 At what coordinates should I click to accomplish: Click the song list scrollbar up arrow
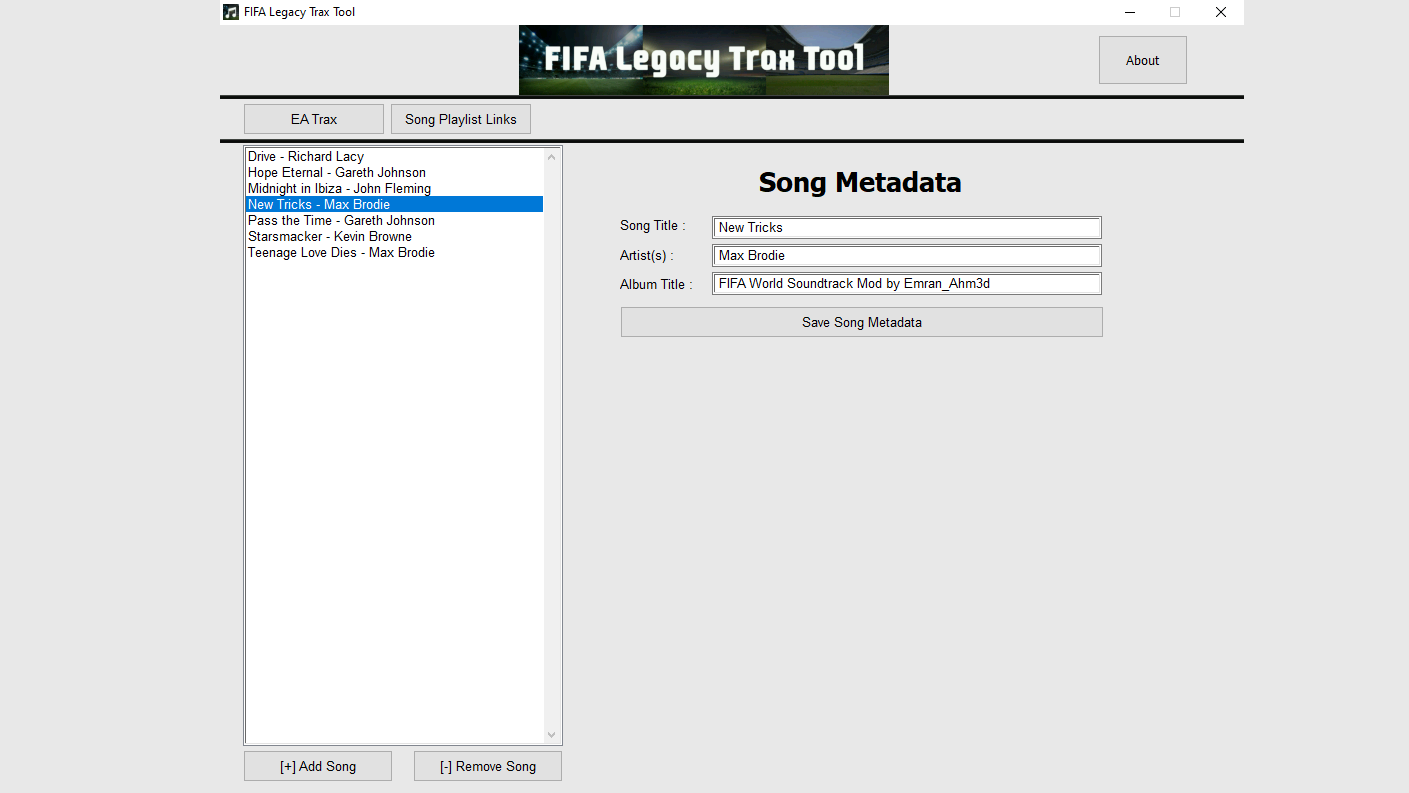tap(551, 157)
